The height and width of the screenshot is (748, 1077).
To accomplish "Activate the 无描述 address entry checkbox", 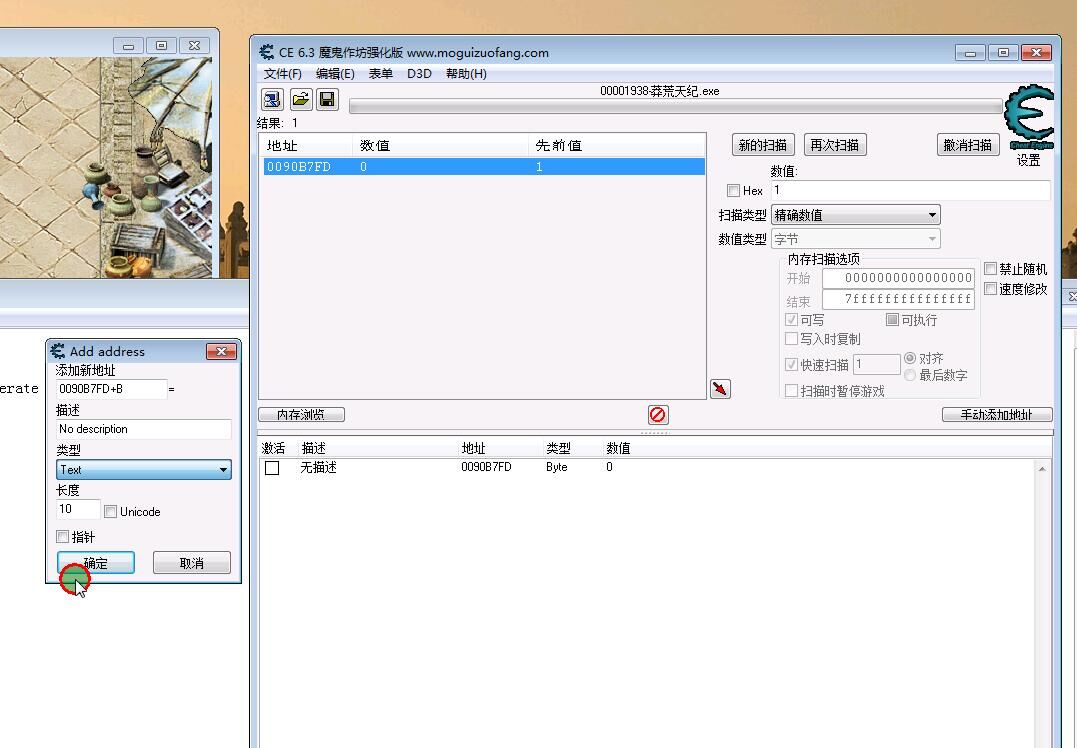I will 272,468.
